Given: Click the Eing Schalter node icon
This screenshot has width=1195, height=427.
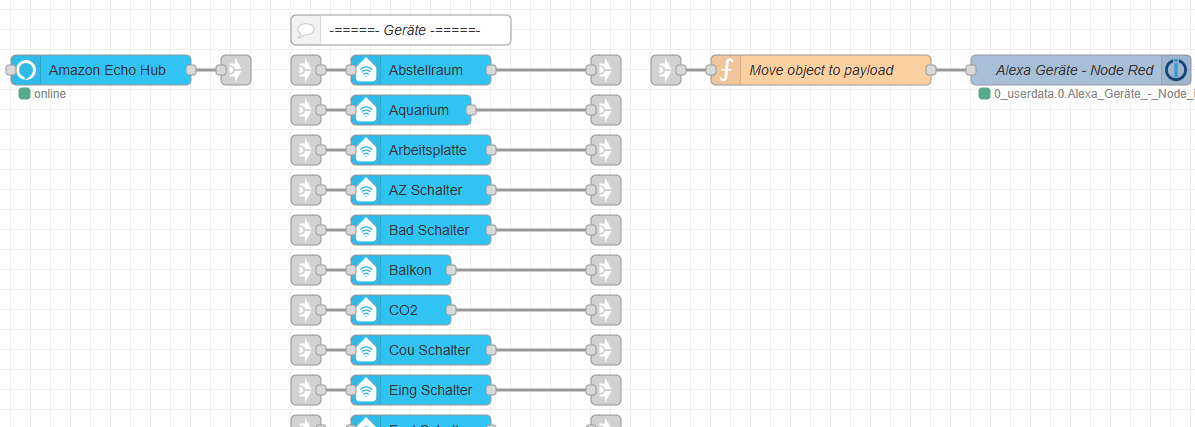Looking at the screenshot, I should 366,390.
